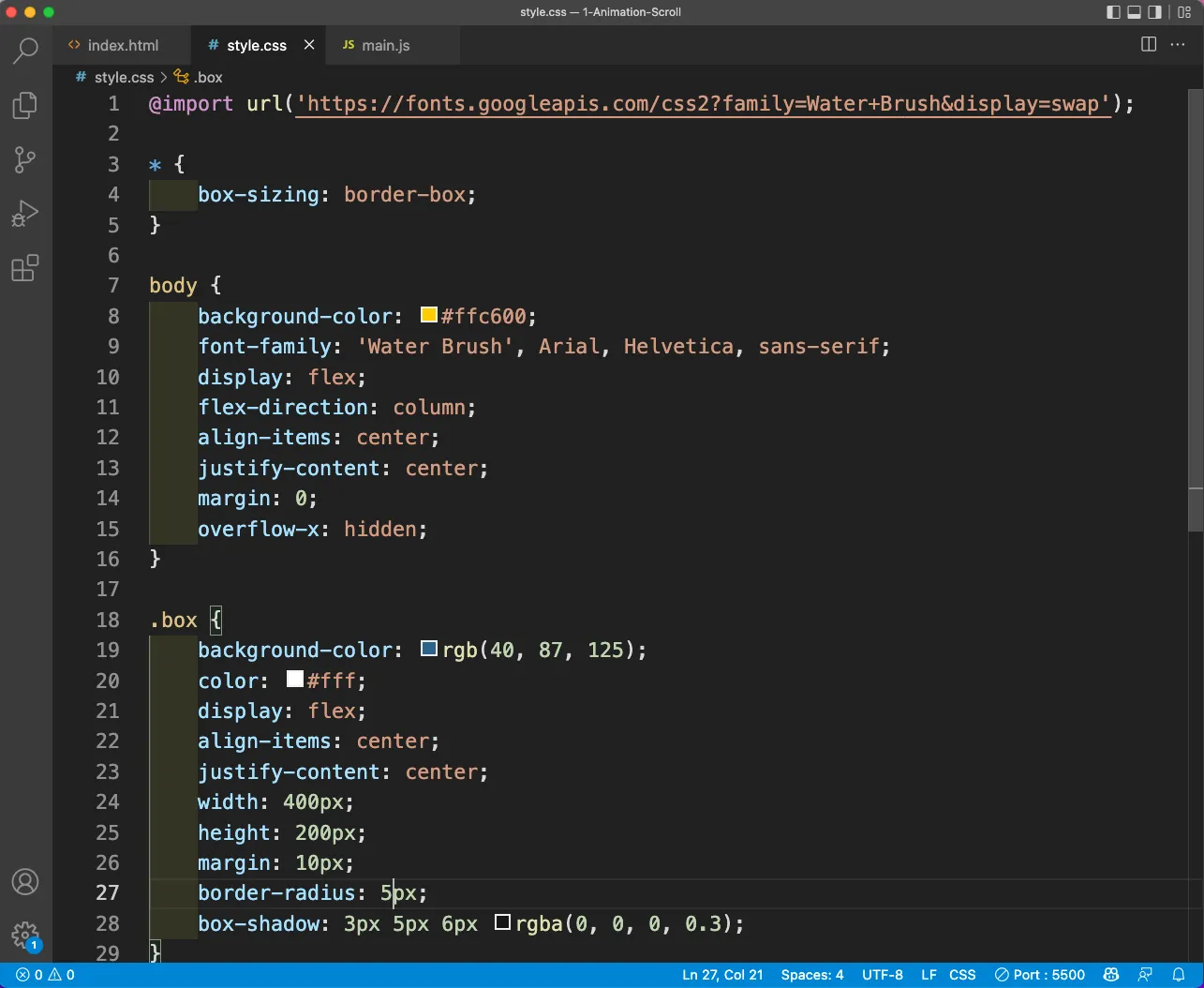
Task: Open the Accounts menu icon
Action: point(25,882)
